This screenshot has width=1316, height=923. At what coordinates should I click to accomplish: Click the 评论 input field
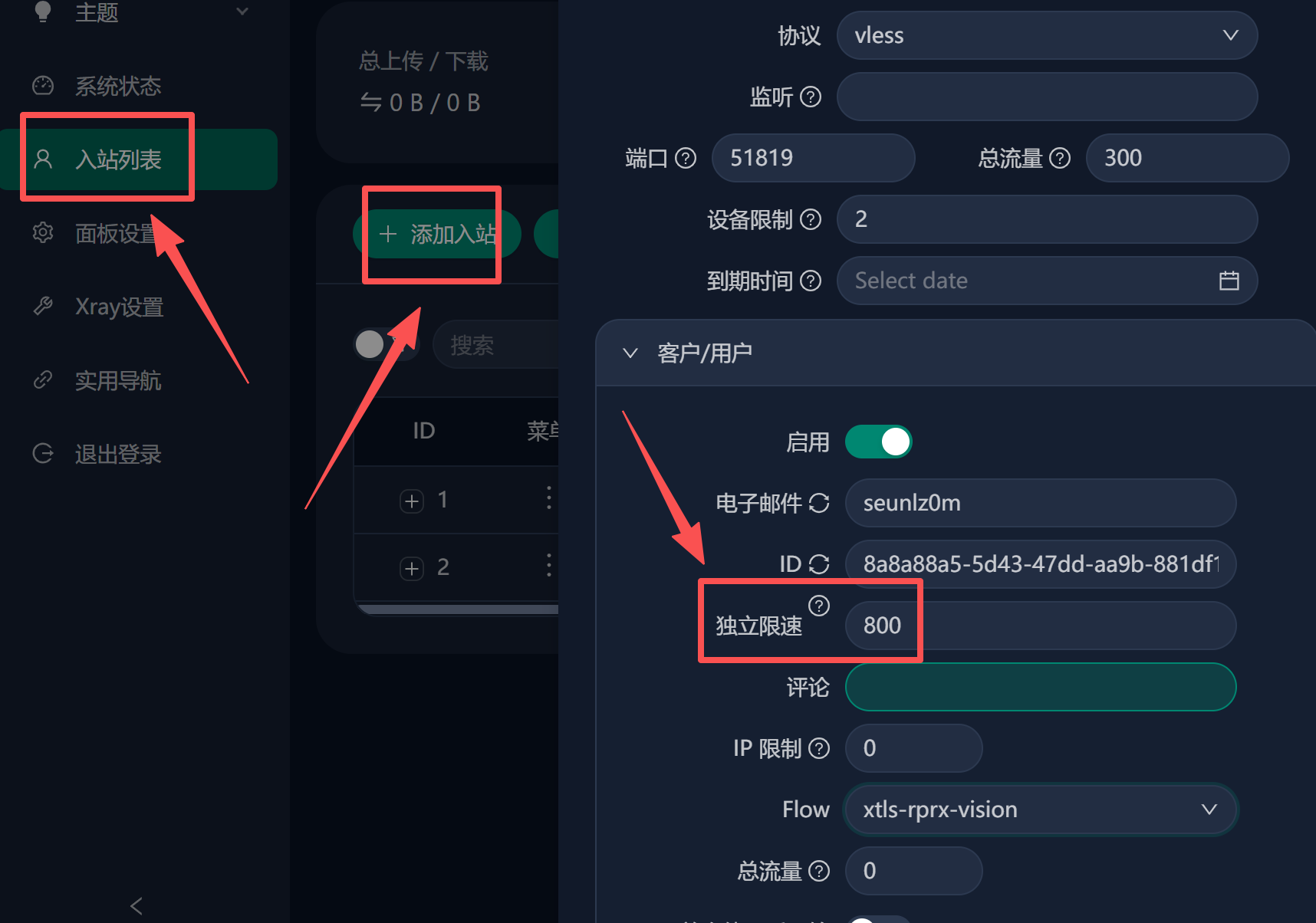click(x=1041, y=687)
